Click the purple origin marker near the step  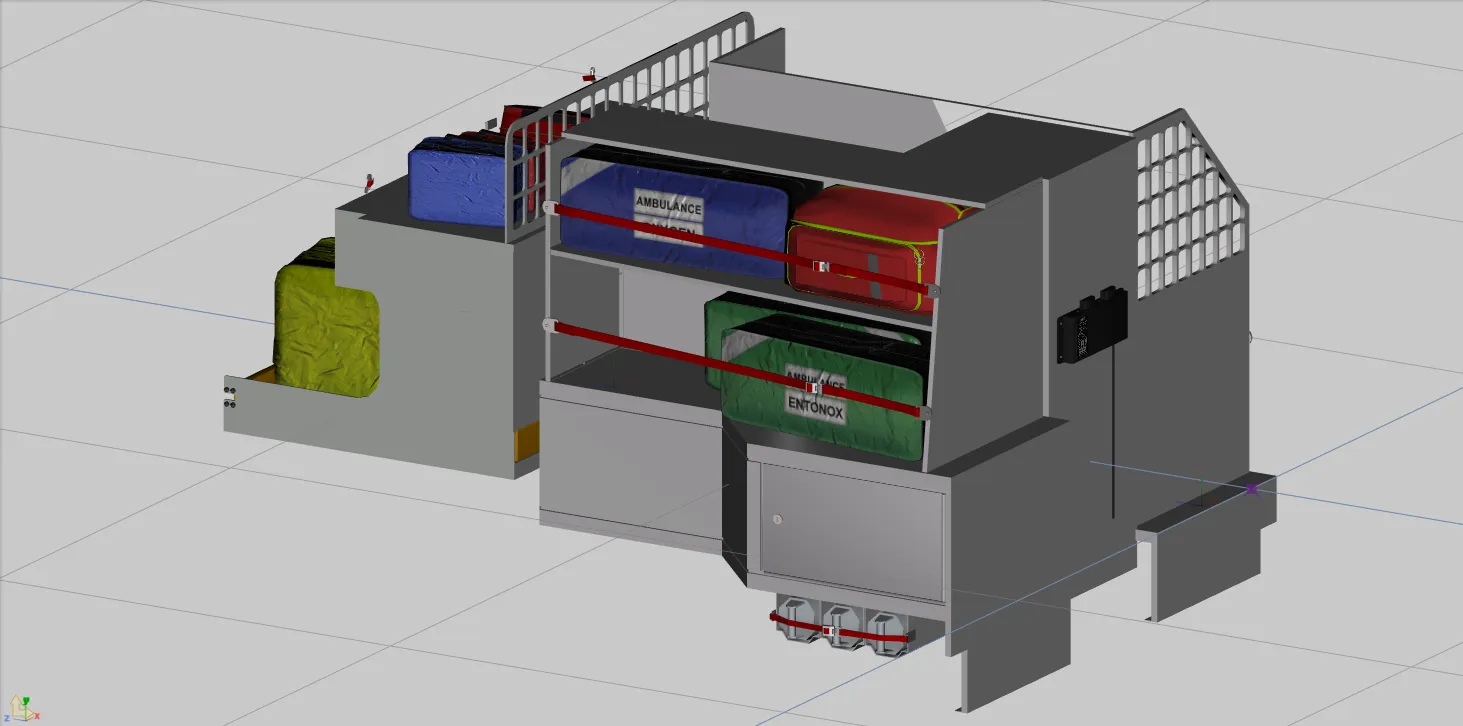[1252, 489]
